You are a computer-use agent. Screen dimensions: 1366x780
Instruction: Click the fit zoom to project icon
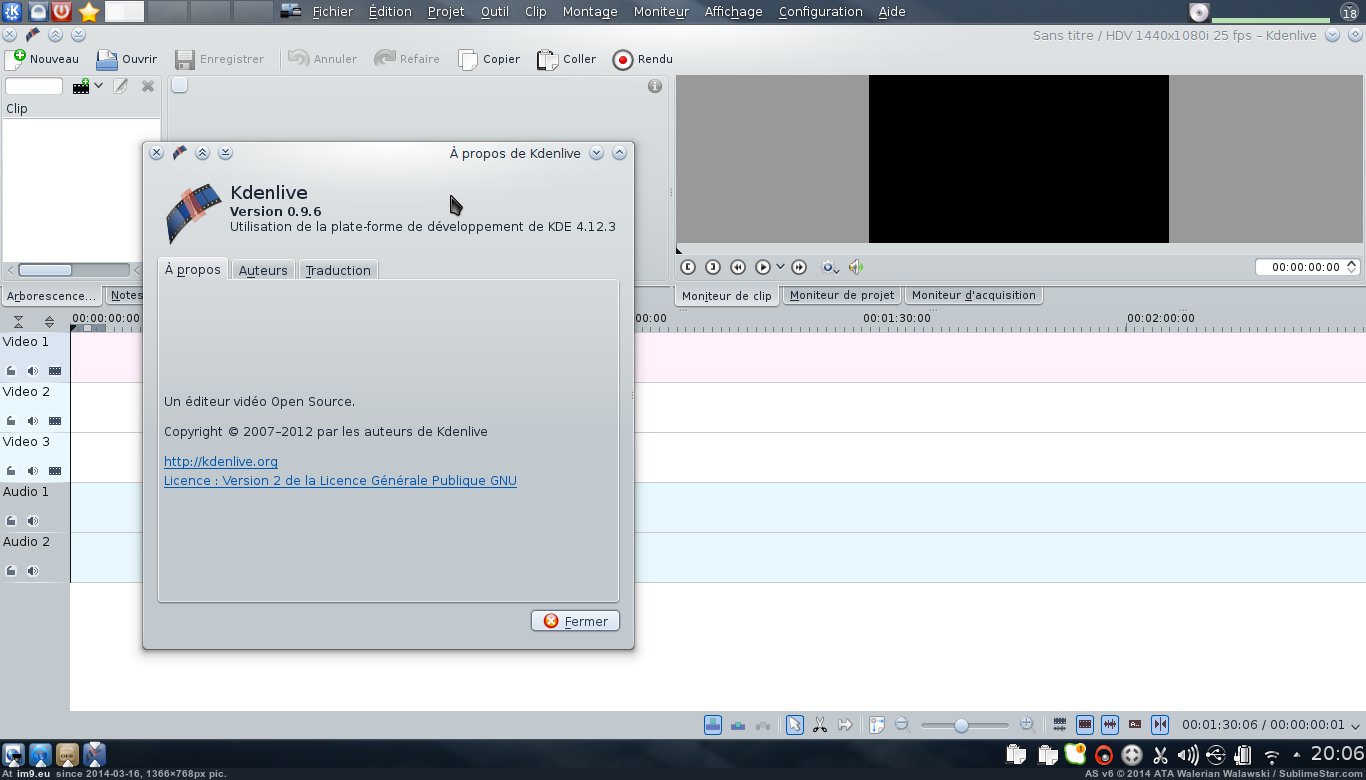877,725
